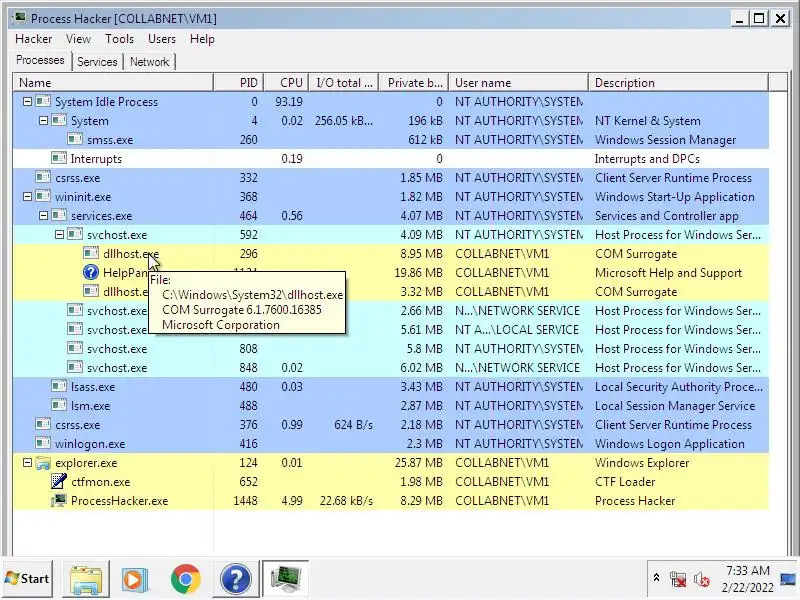800x600 pixels.
Task: Click the 'Interrupts and DPCs' description
Action: (647, 159)
